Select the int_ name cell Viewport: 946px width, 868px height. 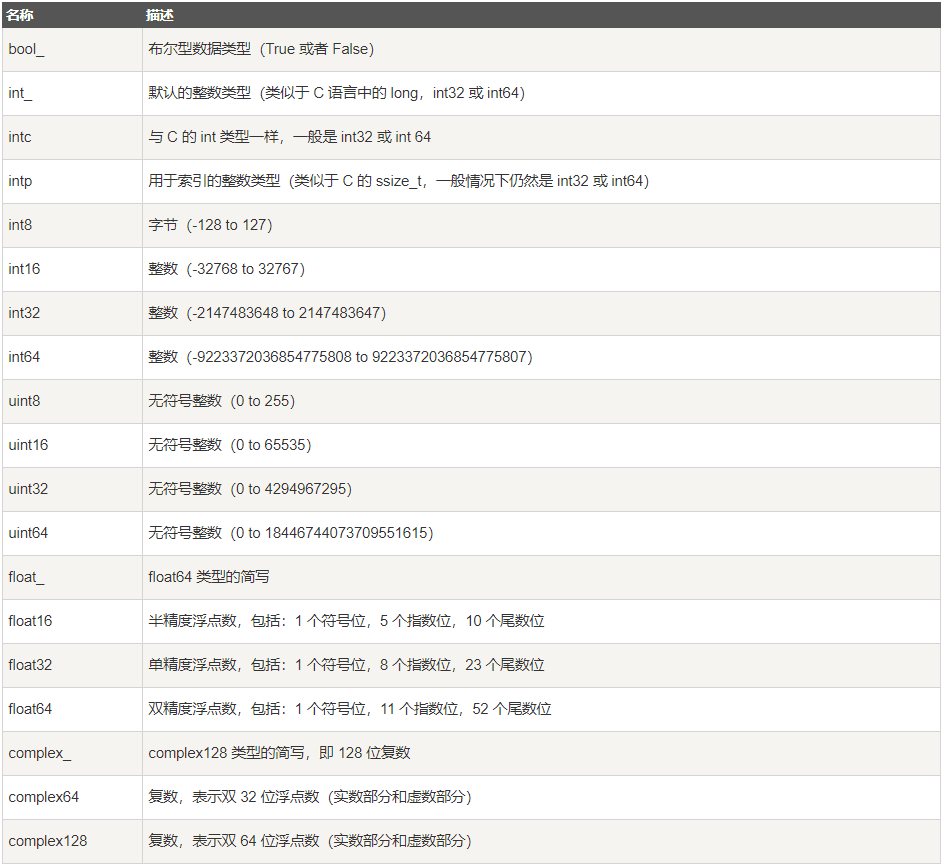click(72, 93)
